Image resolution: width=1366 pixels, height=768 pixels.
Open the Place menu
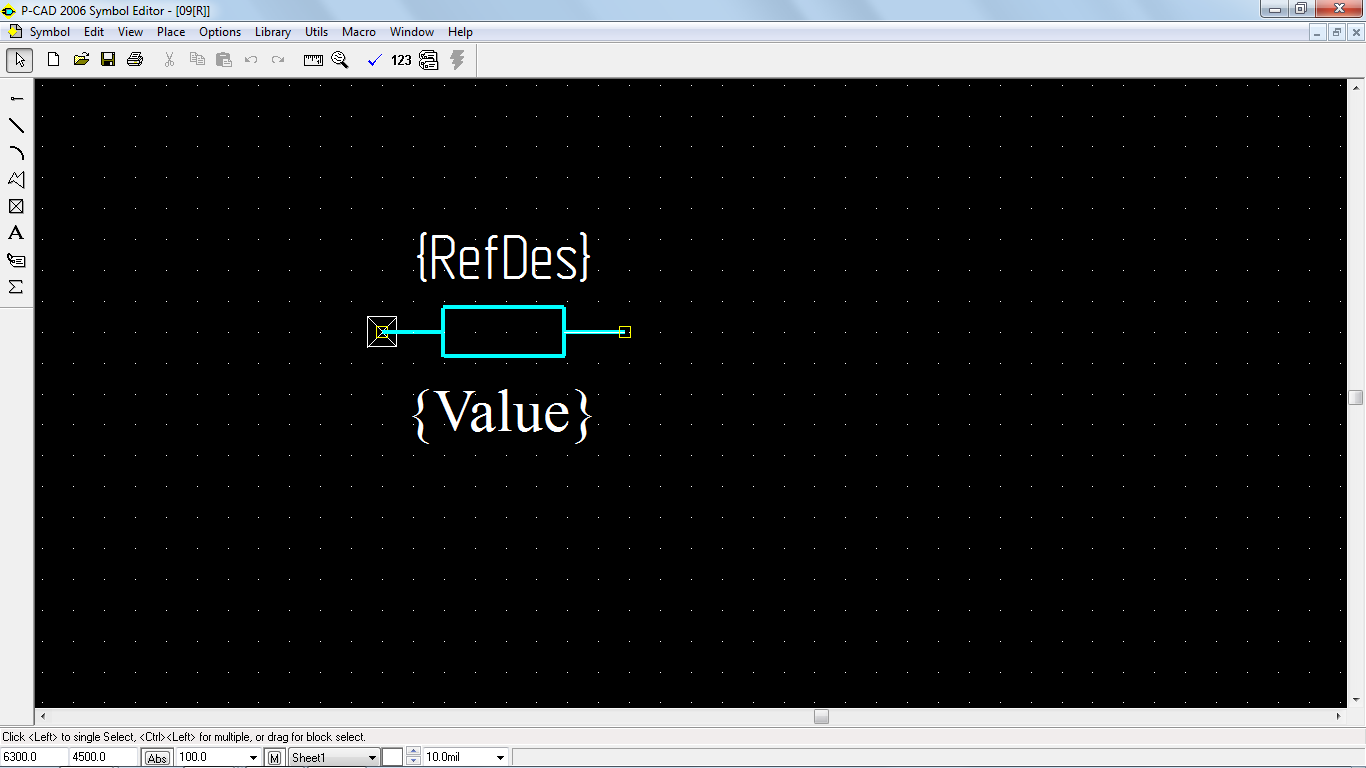pos(171,32)
